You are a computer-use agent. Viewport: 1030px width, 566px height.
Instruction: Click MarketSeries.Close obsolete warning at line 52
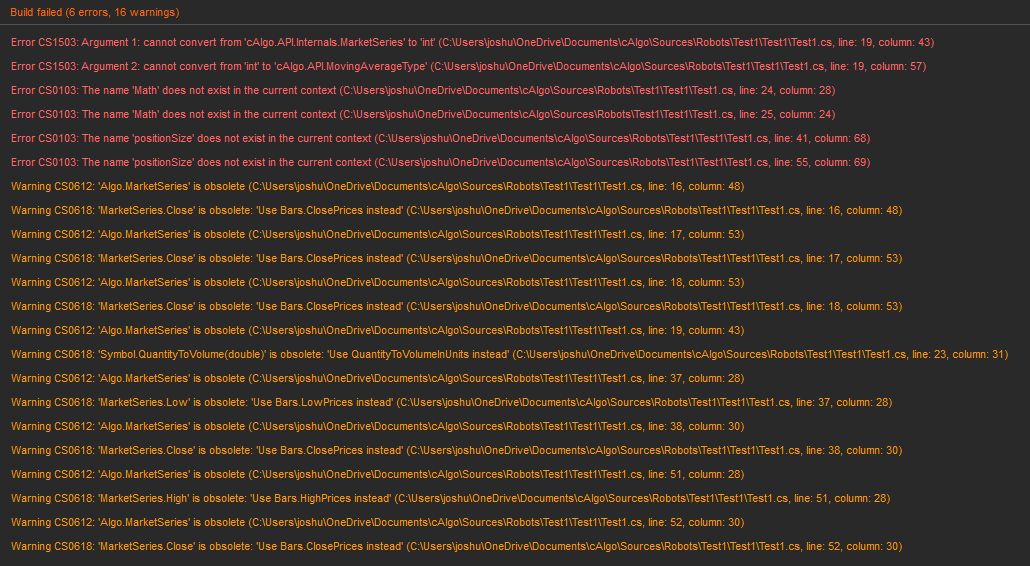coord(456,546)
